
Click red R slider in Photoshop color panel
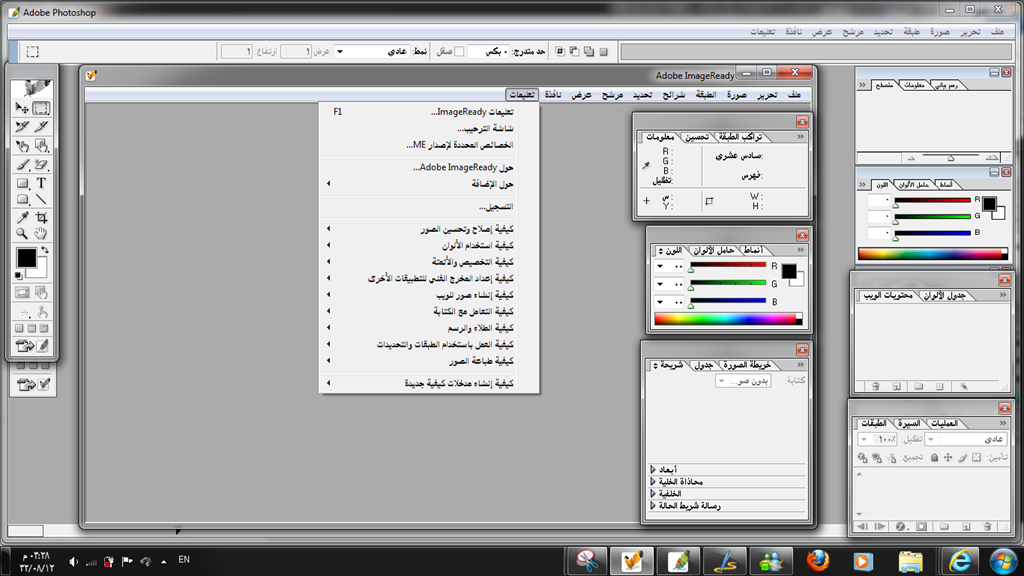click(x=932, y=200)
